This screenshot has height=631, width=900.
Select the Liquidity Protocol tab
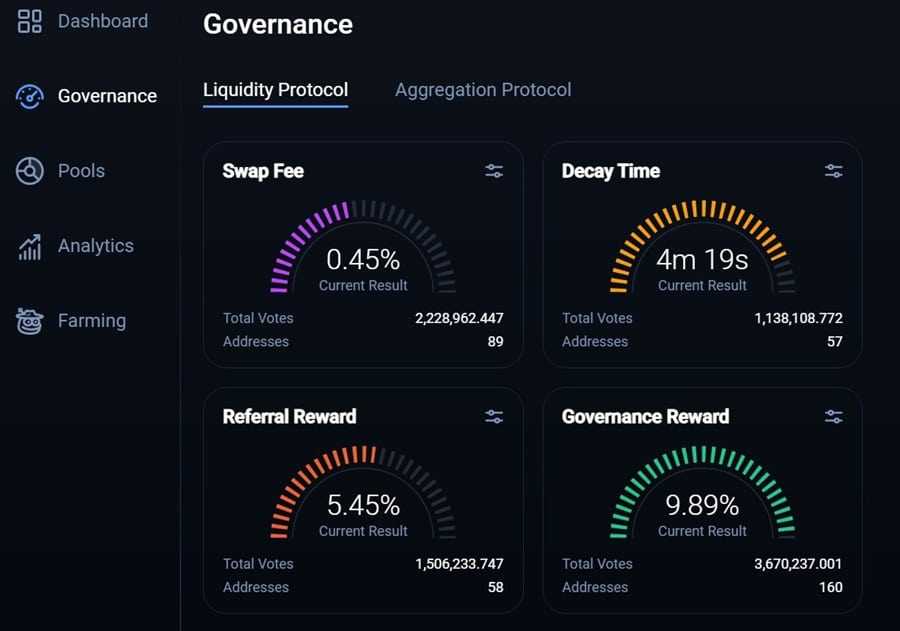275,90
